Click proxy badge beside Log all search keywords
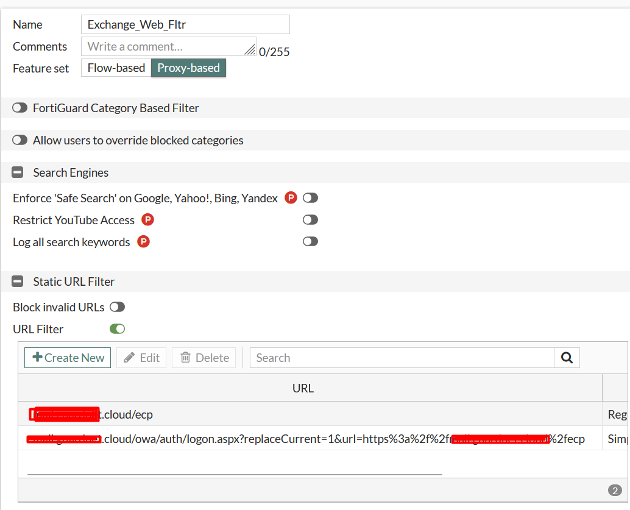 [143, 242]
